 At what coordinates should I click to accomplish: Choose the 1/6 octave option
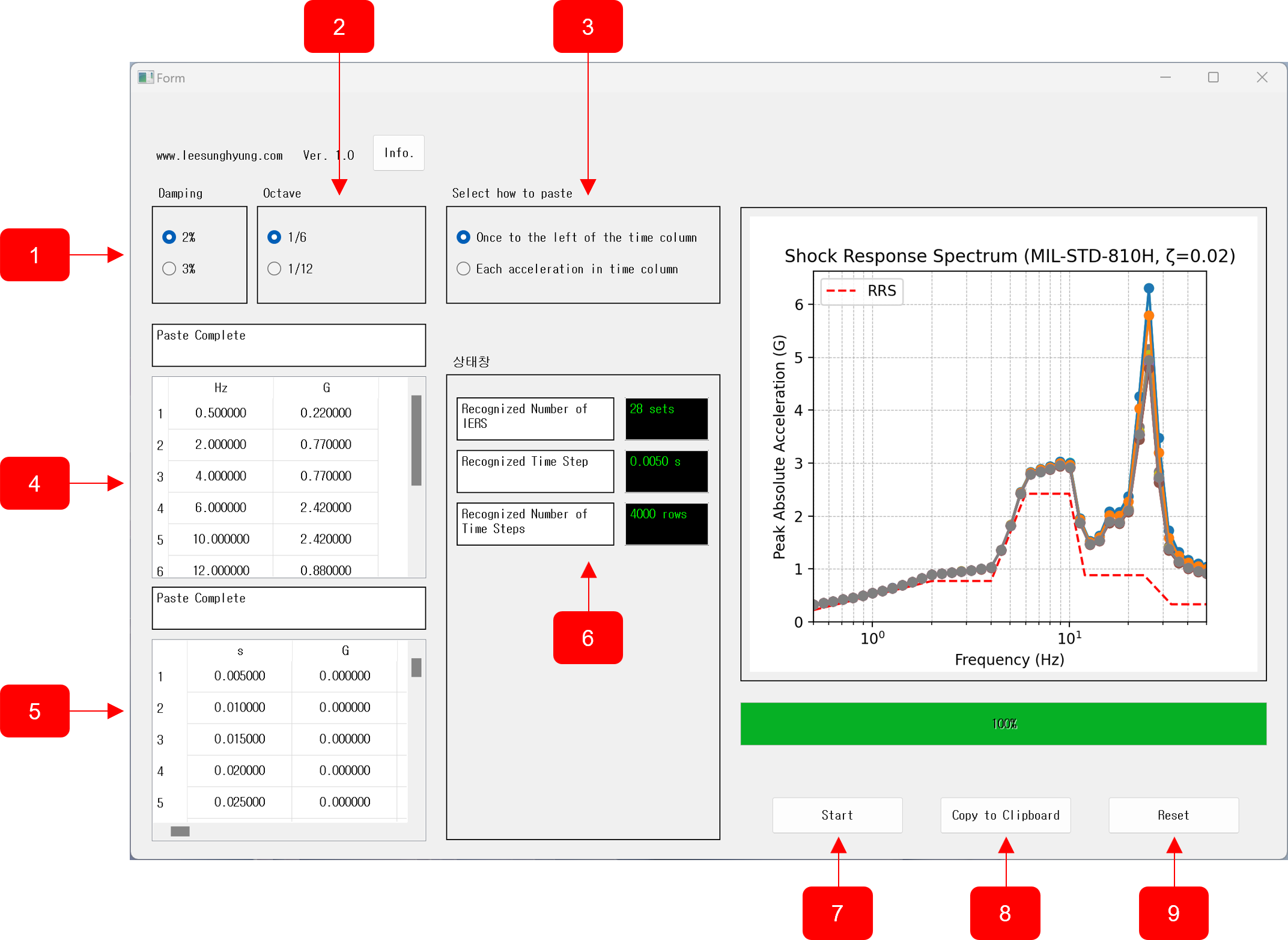coord(275,237)
